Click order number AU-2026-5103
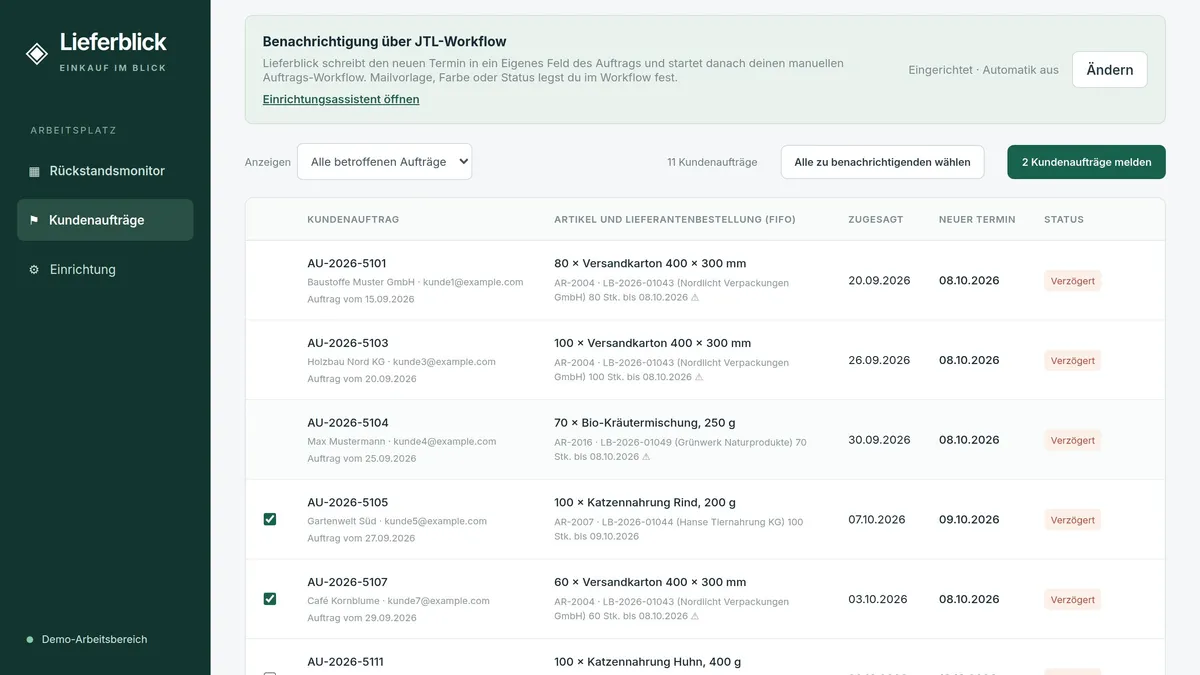The image size is (1200, 675). pos(347,343)
